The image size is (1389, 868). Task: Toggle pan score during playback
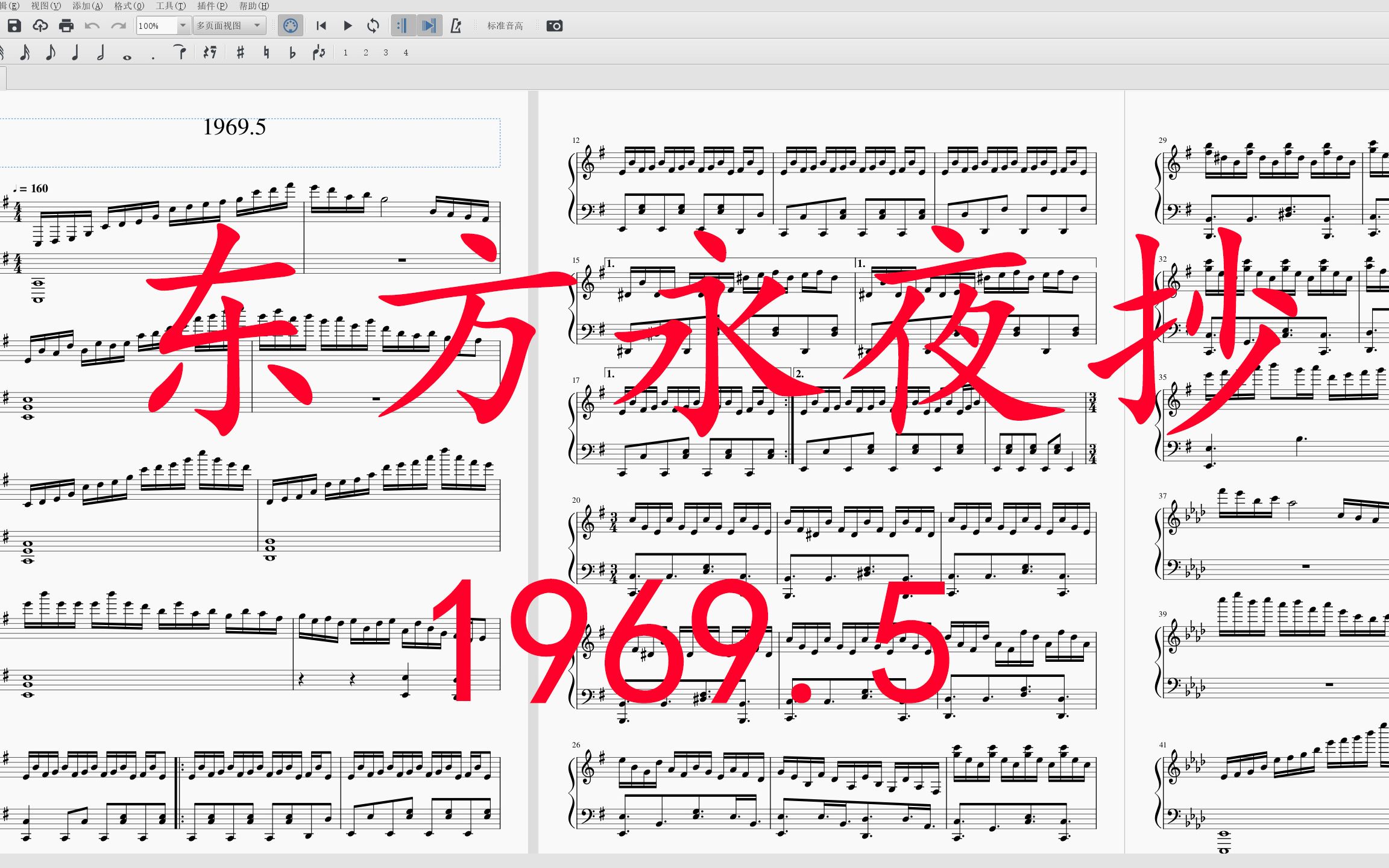point(429,26)
